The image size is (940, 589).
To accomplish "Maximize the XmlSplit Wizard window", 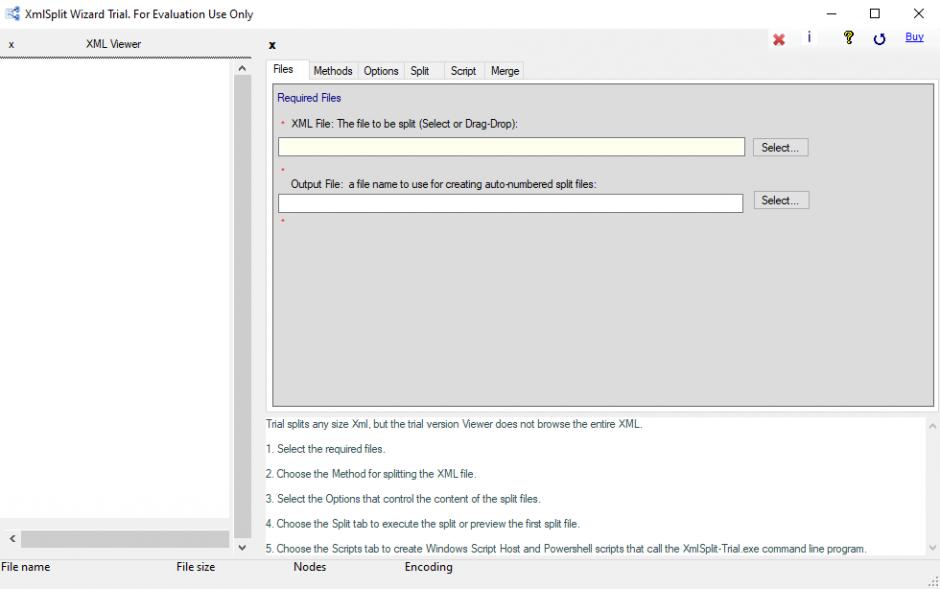I will click(x=875, y=14).
